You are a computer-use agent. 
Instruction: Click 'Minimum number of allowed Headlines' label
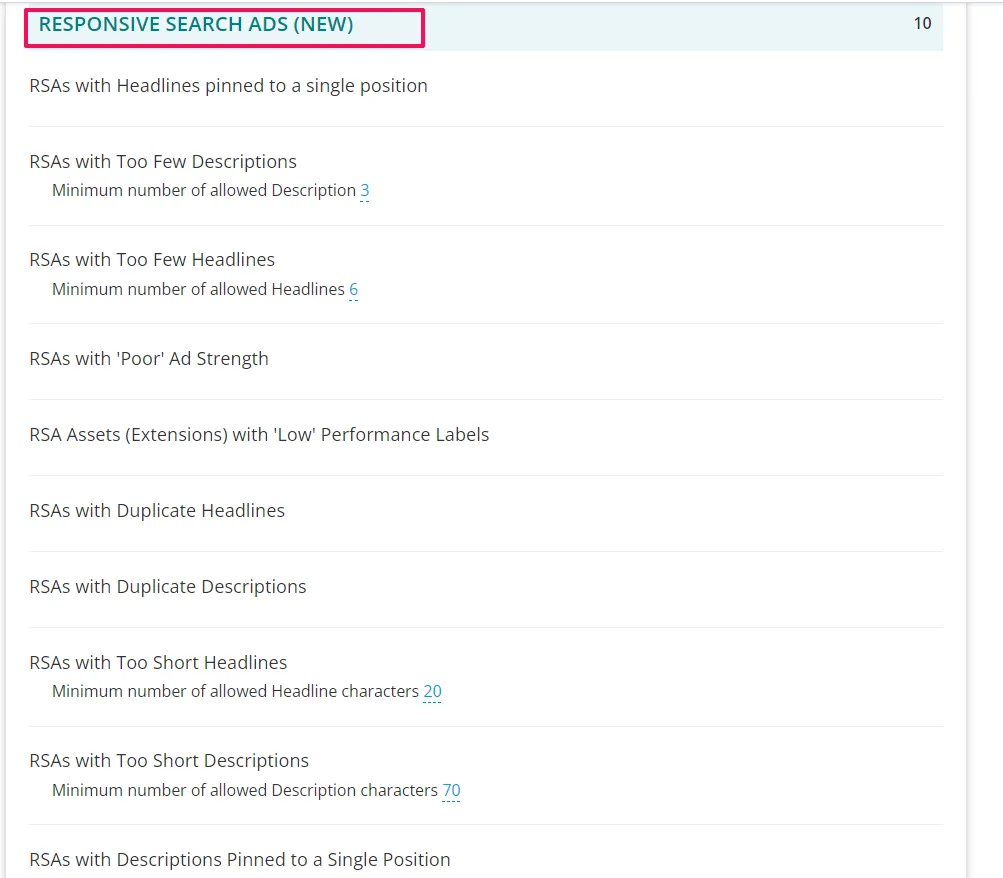click(198, 290)
